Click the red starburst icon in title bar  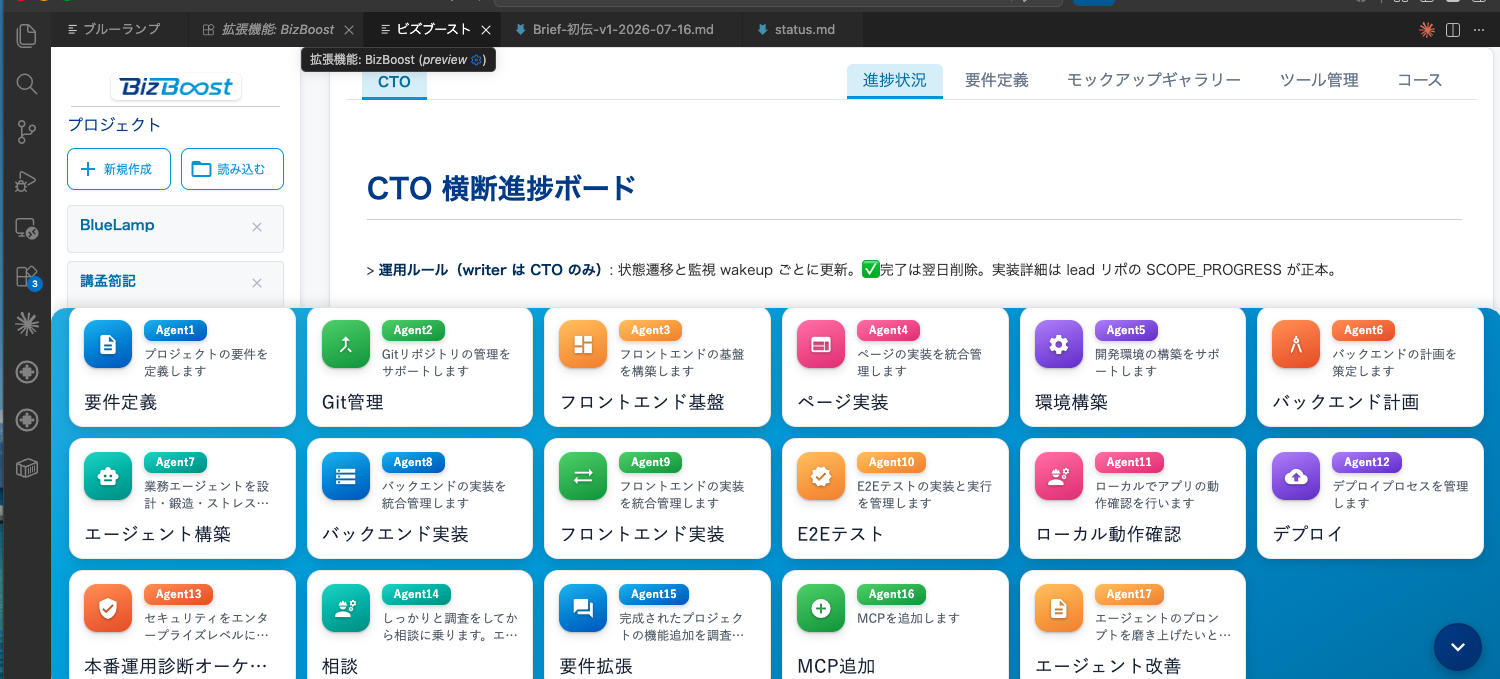[1427, 30]
